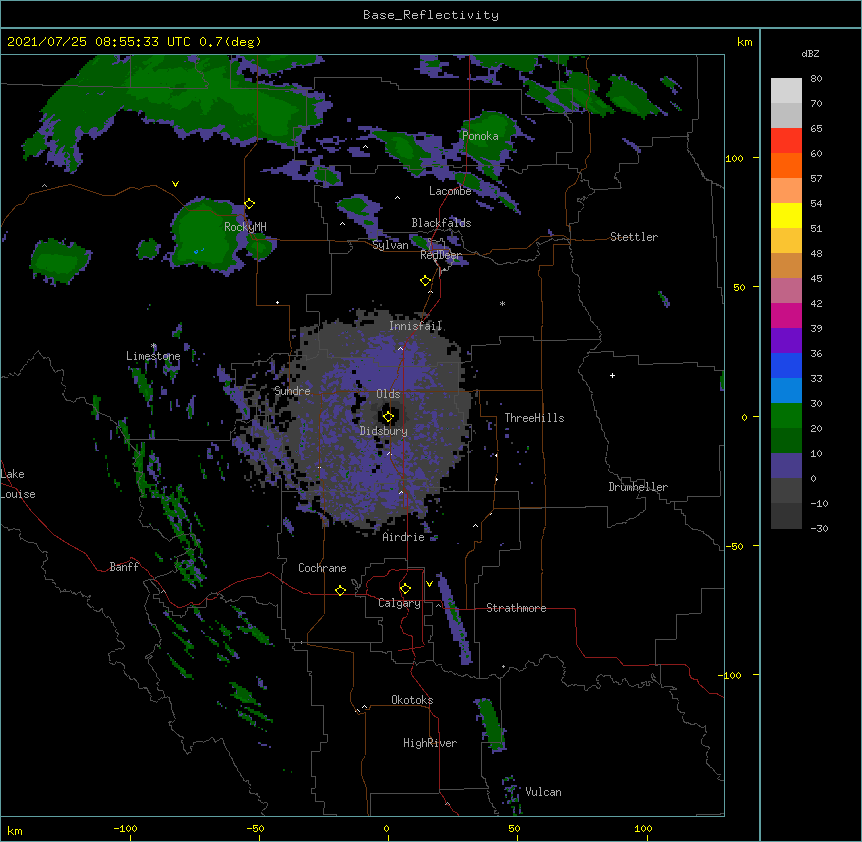Select the yellow diamond marker south of RedDeer
The height and width of the screenshot is (842, 862).
(426, 281)
